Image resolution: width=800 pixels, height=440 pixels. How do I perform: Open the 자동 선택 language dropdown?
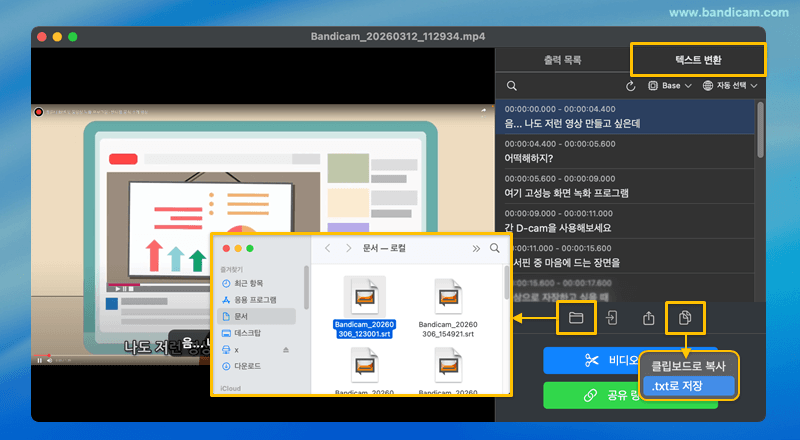coord(730,86)
